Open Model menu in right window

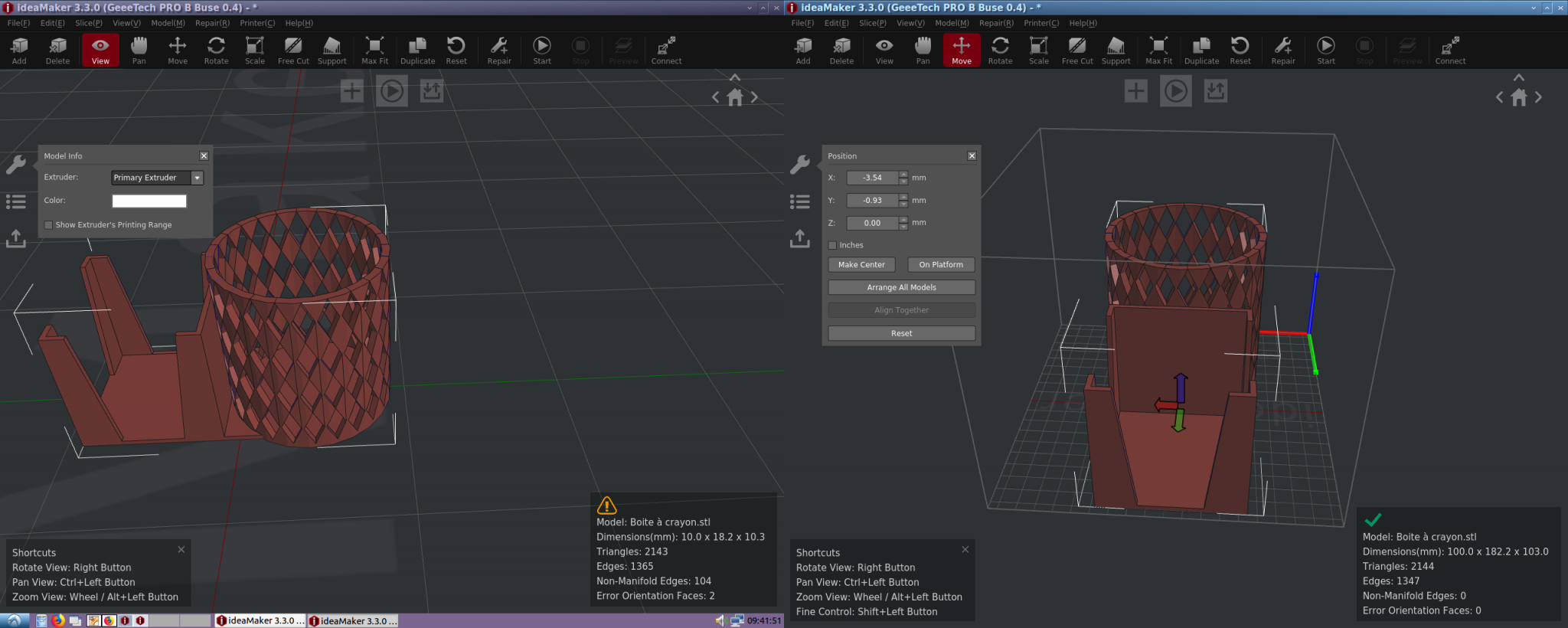952,23
